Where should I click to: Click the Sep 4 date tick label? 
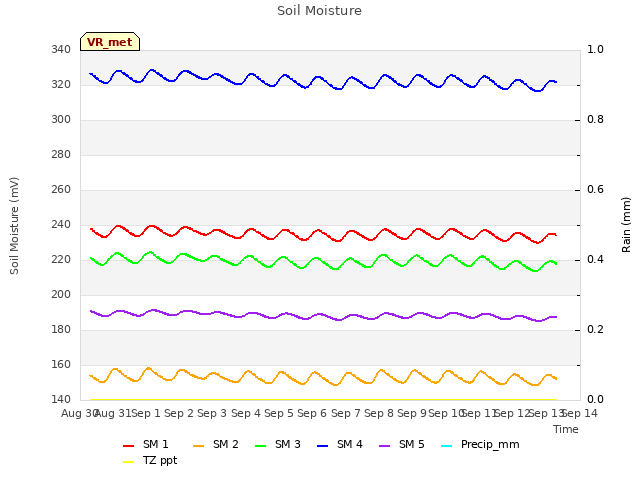pos(245,413)
